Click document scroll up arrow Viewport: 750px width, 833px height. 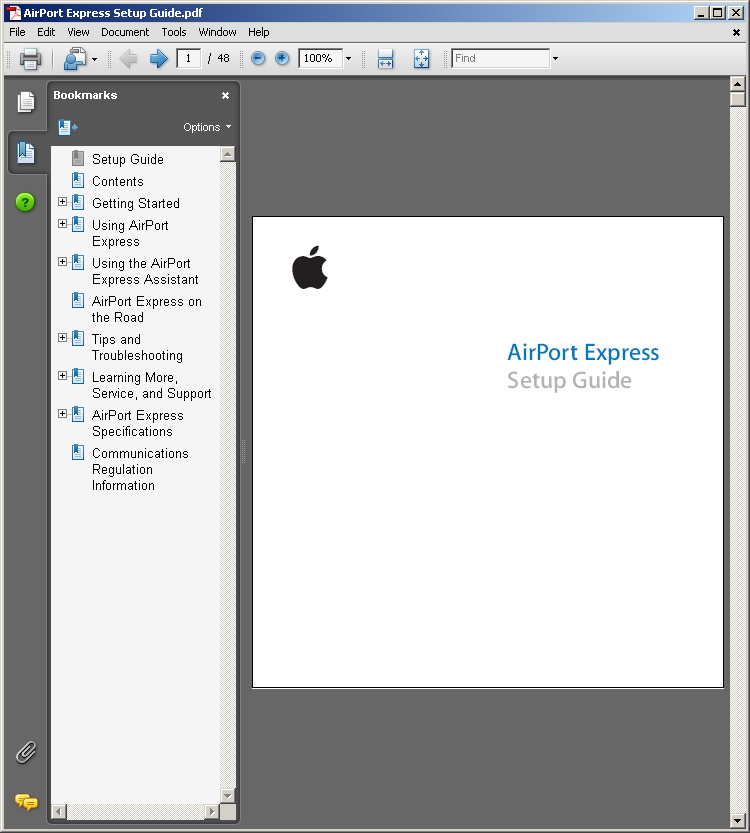(x=738, y=84)
